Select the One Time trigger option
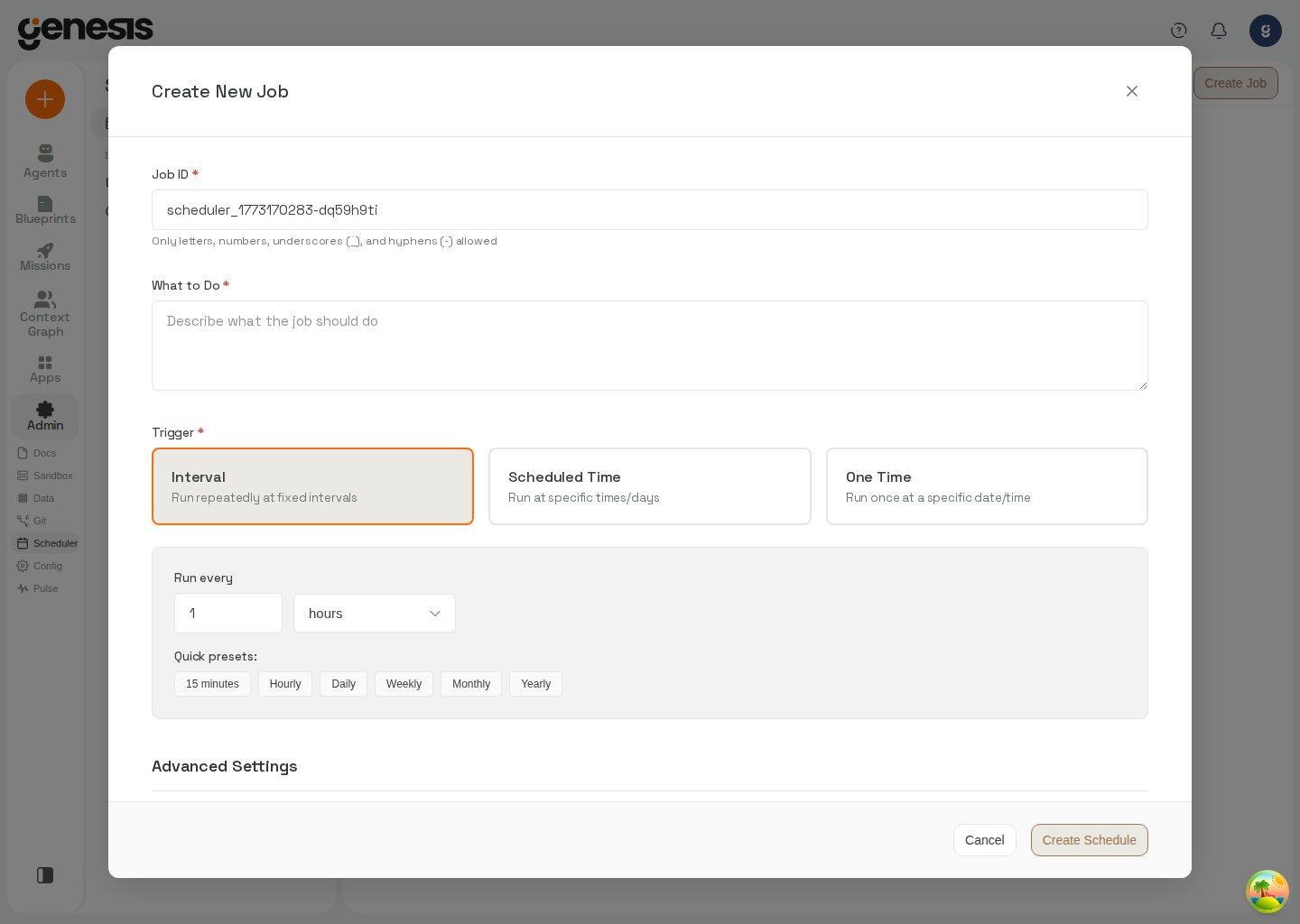 tap(987, 486)
